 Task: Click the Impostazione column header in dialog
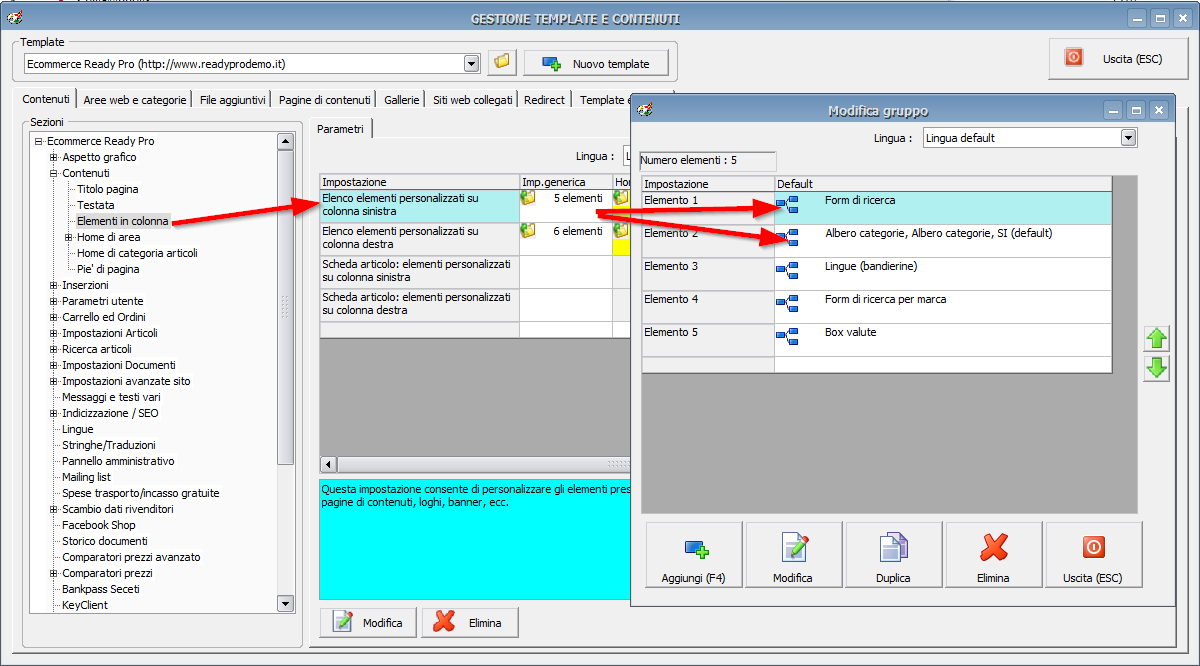coord(708,184)
